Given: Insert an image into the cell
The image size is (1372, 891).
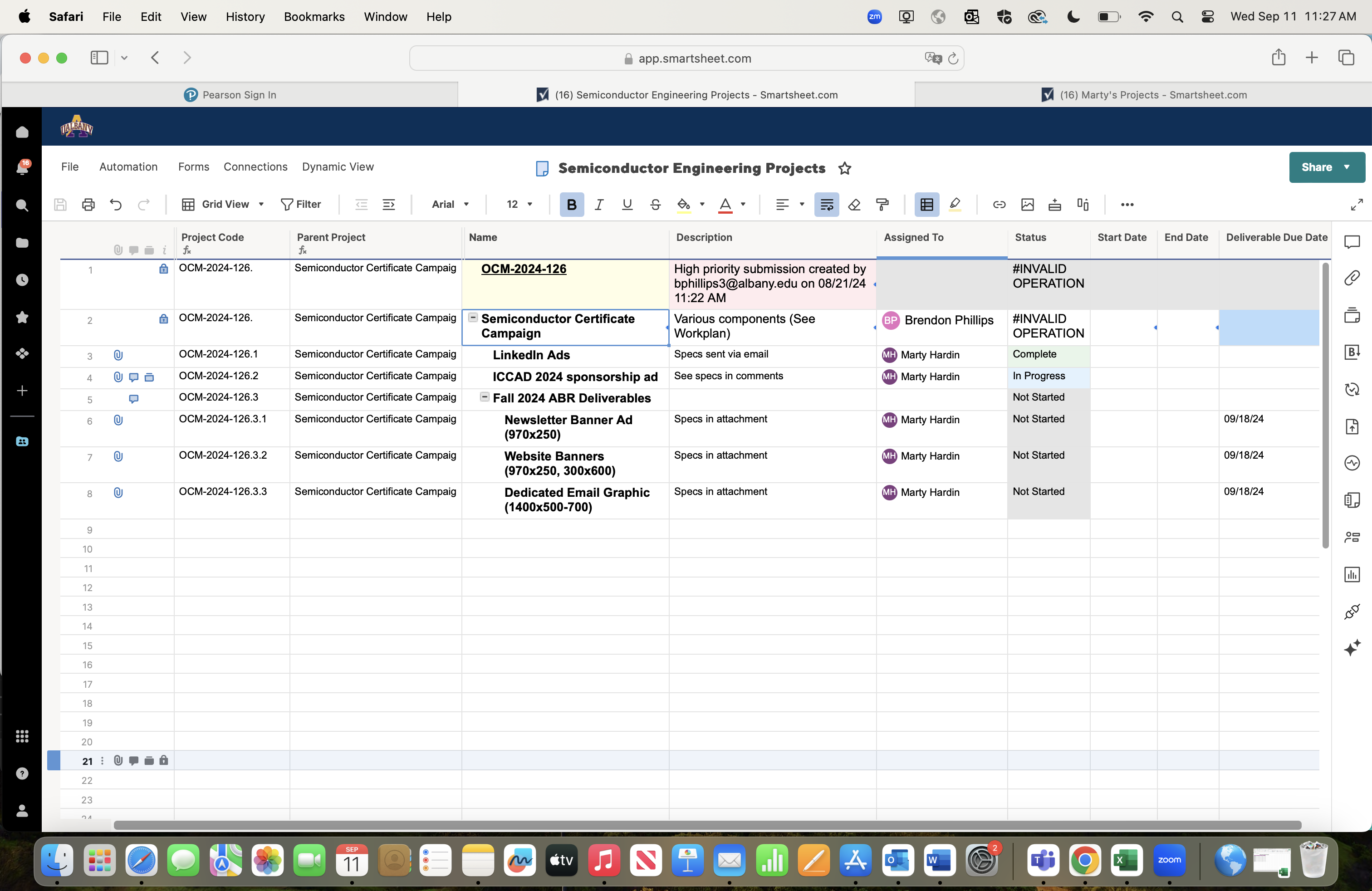Looking at the screenshot, I should click(x=1027, y=205).
